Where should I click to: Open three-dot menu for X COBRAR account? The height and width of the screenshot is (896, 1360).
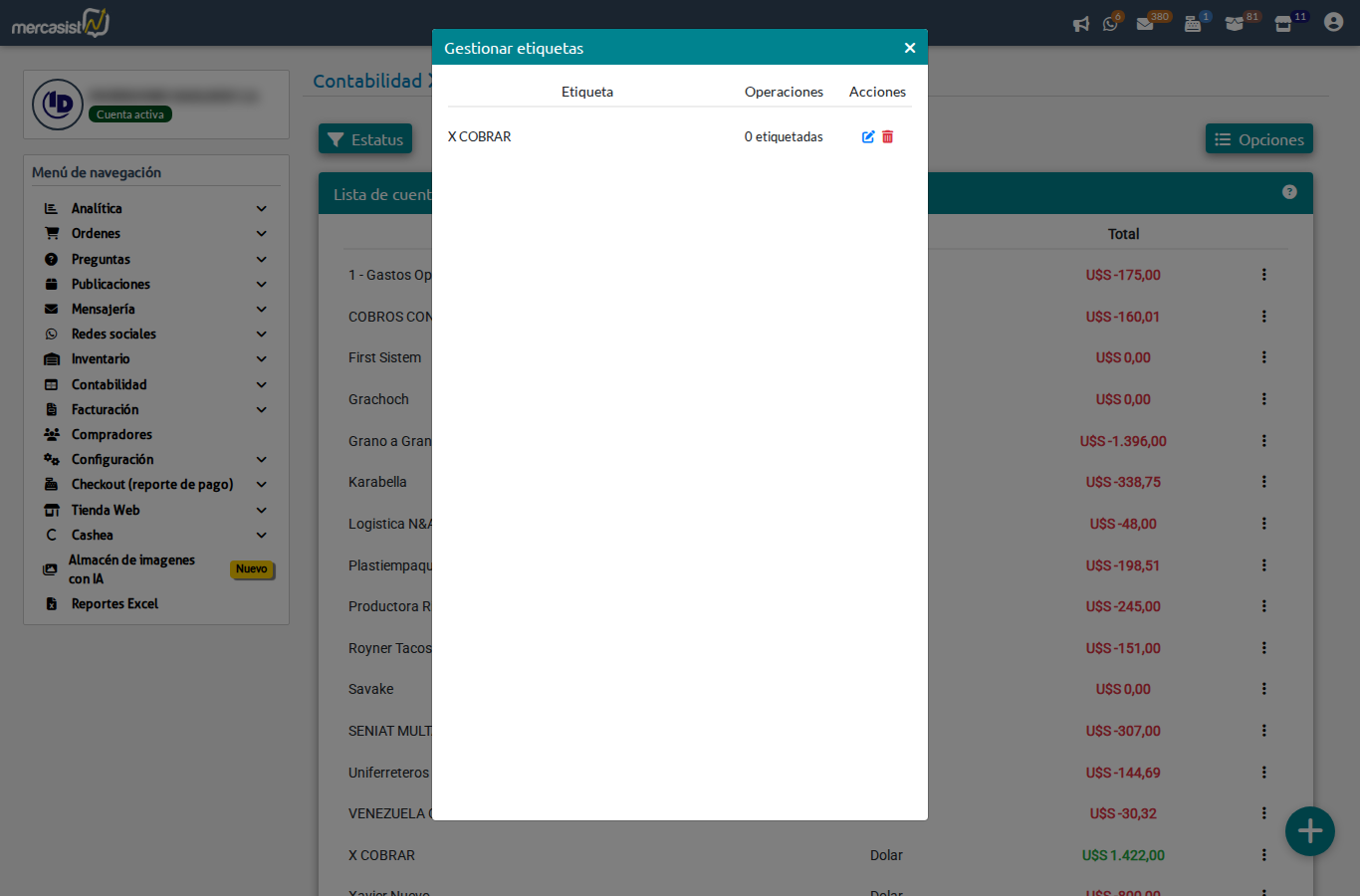[x=1263, y=855]
